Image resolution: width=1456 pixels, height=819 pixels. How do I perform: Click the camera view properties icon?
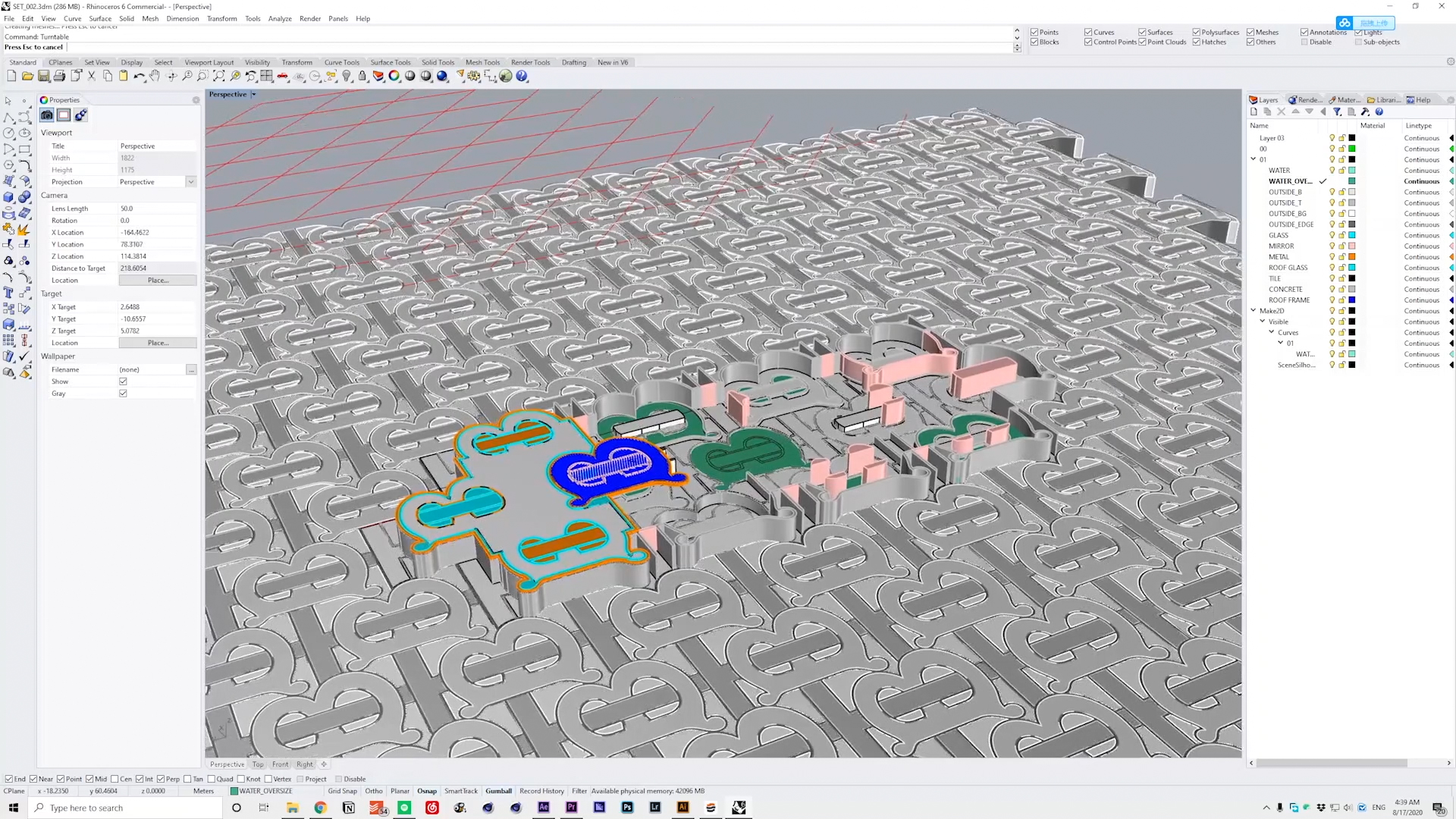pos(47,115)
